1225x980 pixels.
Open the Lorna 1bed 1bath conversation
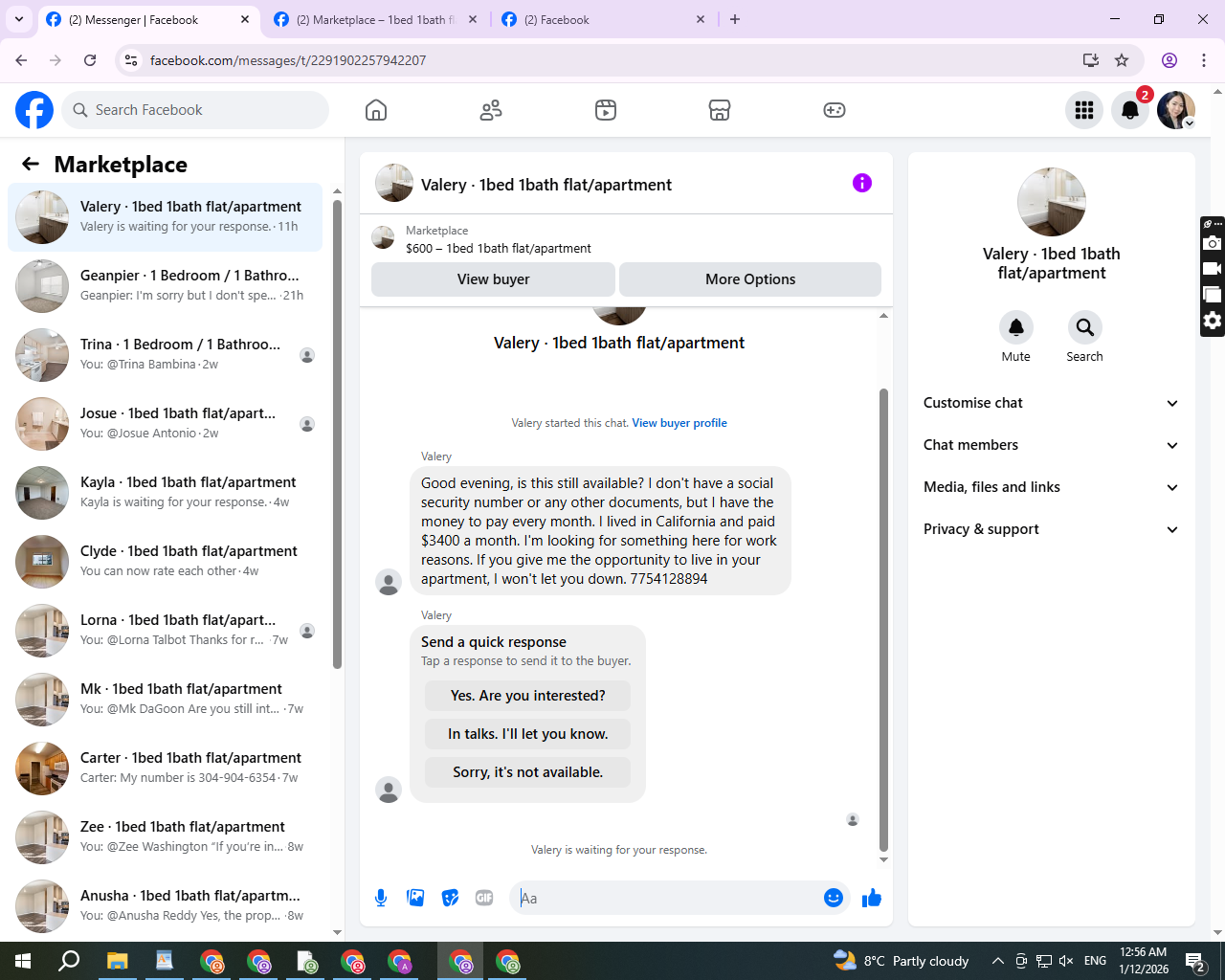click(x=166, y=631)
